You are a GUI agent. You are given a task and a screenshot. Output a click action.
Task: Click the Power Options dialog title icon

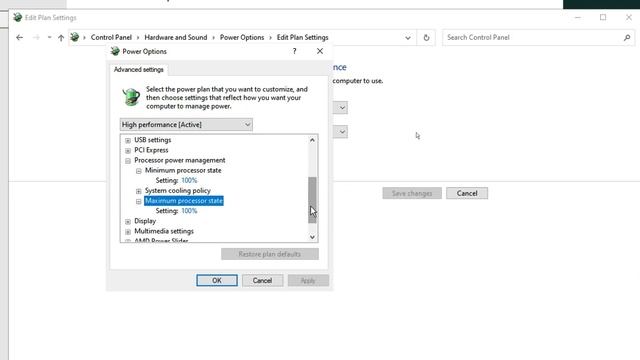coord(115,51)
